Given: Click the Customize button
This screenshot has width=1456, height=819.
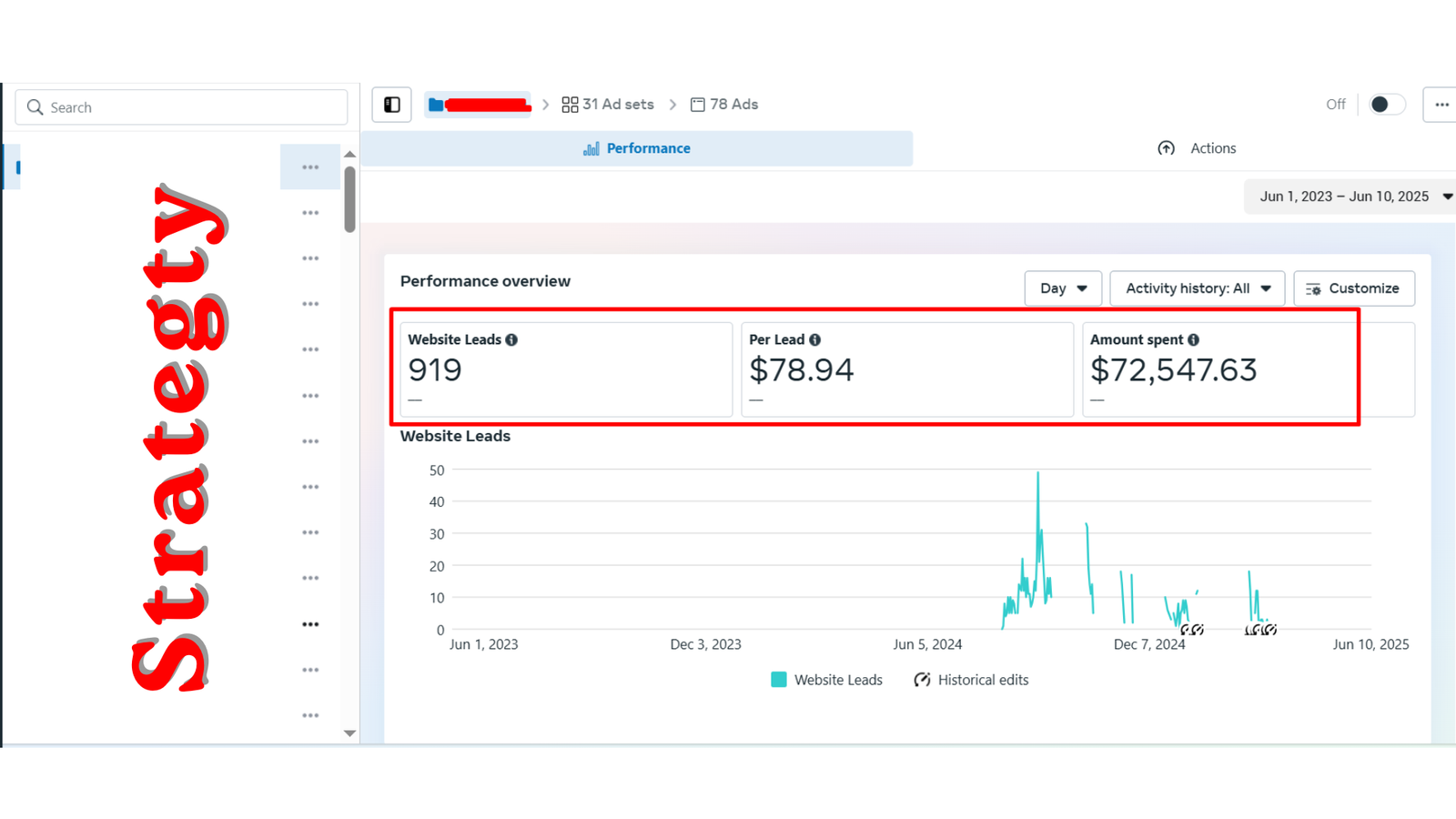Looking at the screenshot, I should coord(1354,288).
